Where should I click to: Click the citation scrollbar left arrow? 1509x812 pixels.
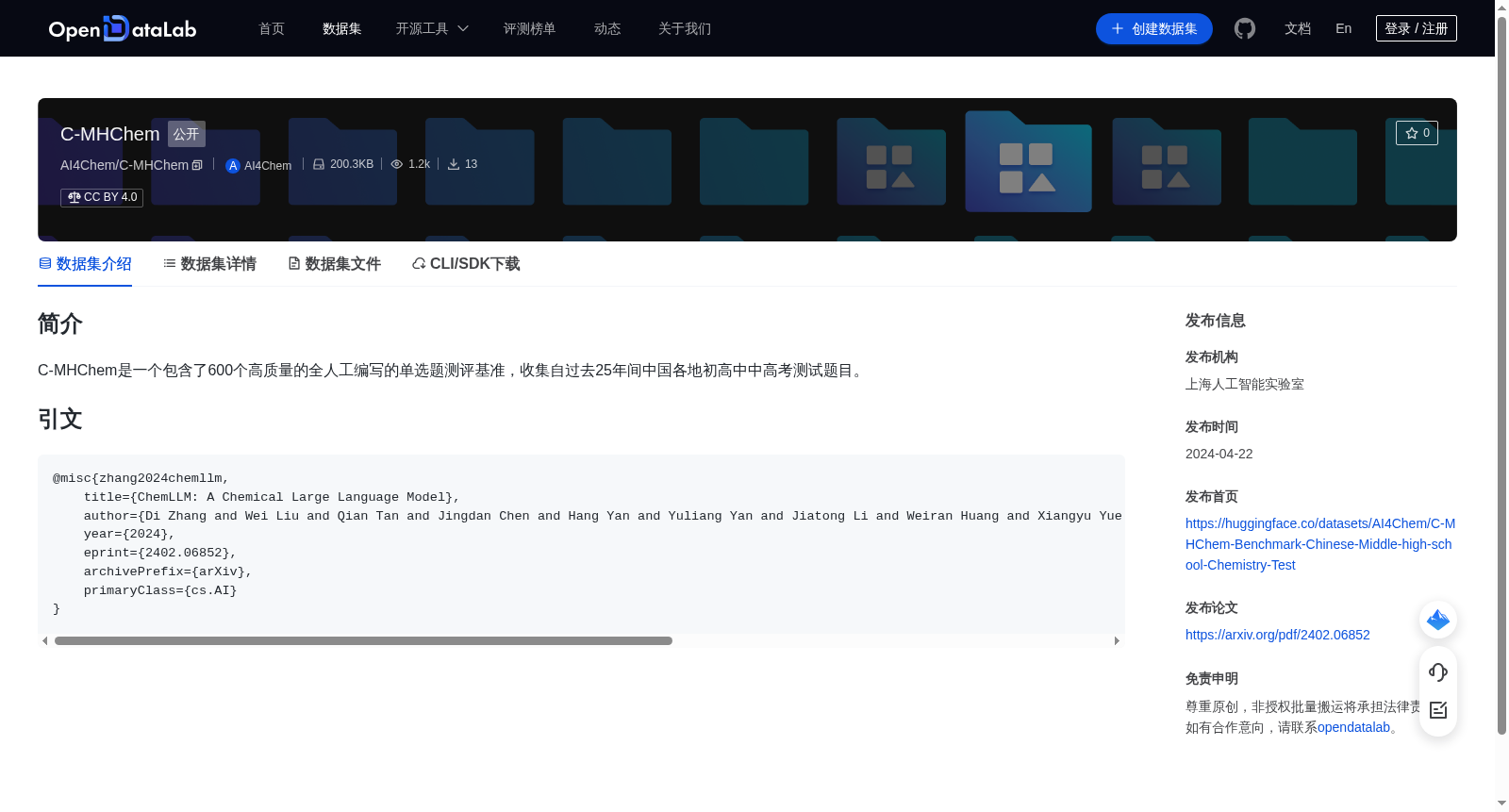pos(44,640)
